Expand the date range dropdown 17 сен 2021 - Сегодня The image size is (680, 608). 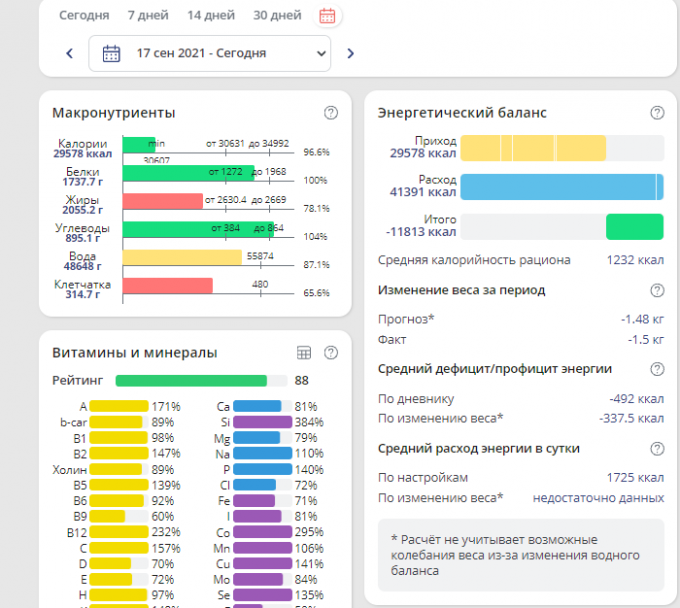point(209,54)
